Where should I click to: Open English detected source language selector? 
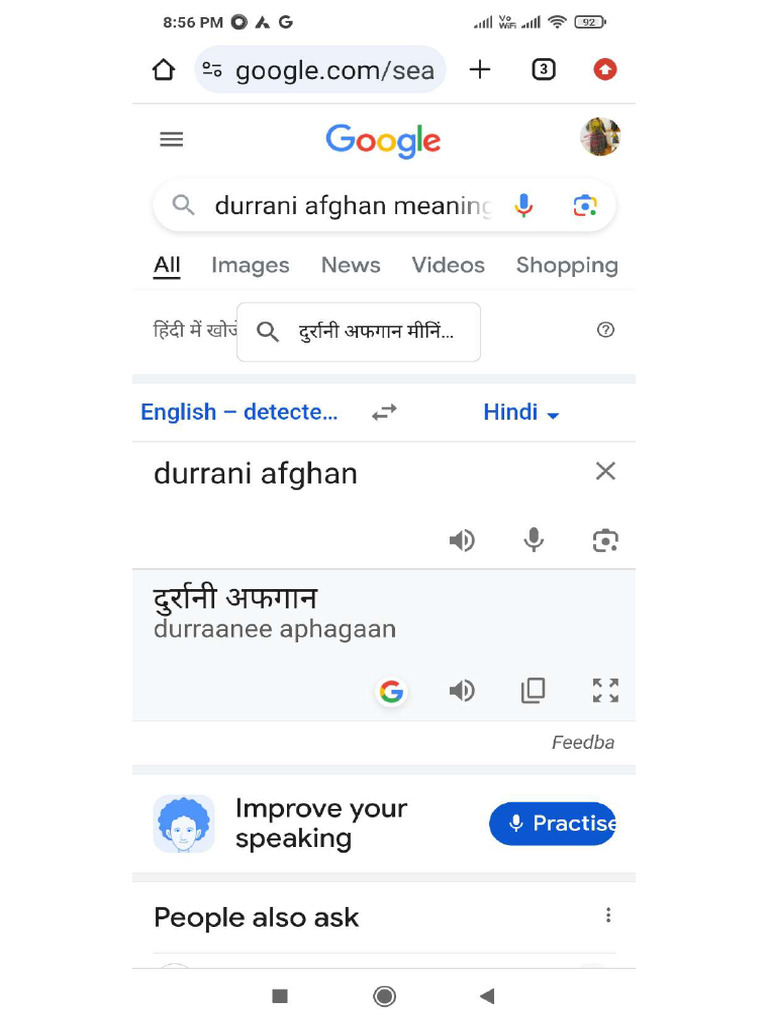pos(239,412)
